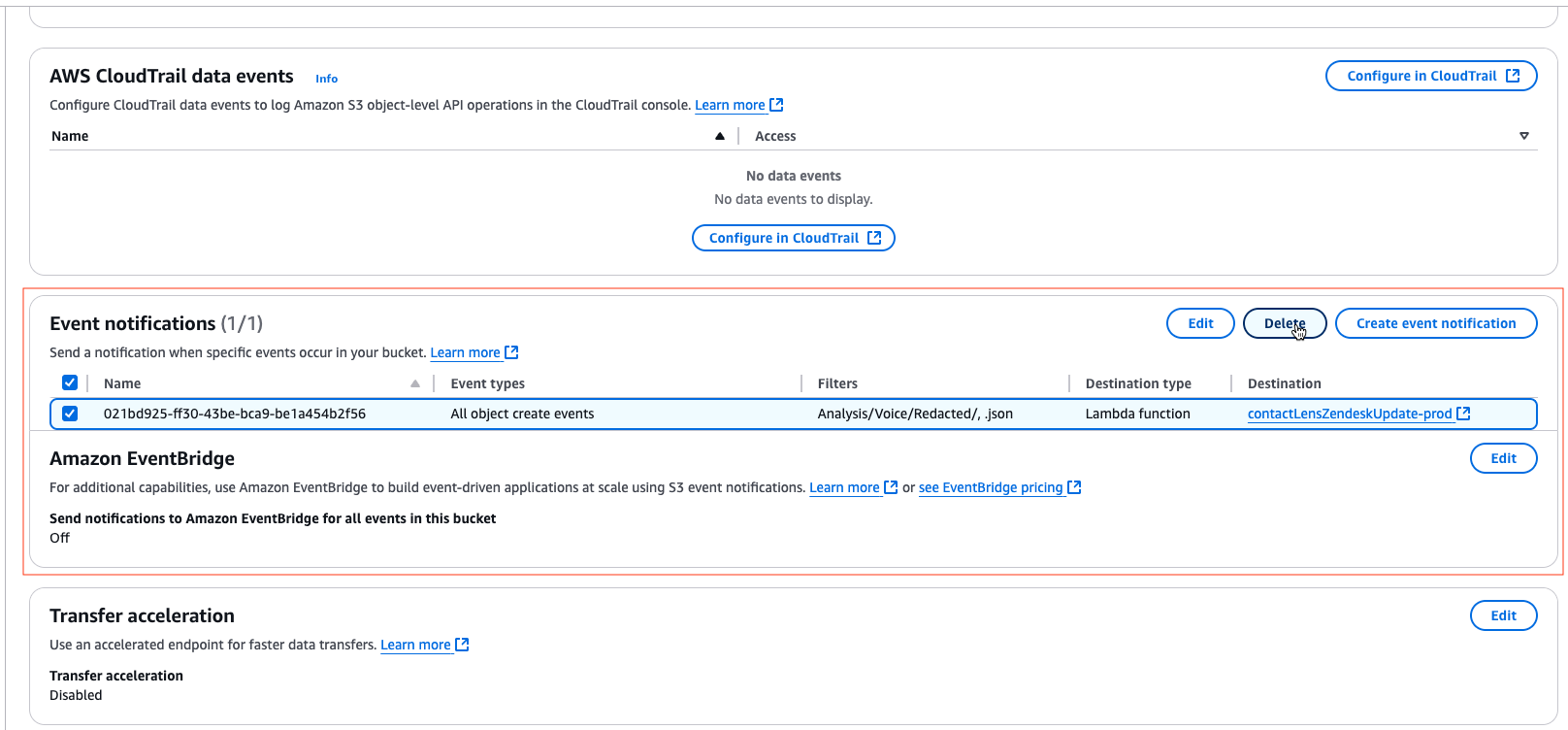Open Access column filter dropdown triangle
1568x730 pixels.
pyautogui.click(x=1523, y=136)
